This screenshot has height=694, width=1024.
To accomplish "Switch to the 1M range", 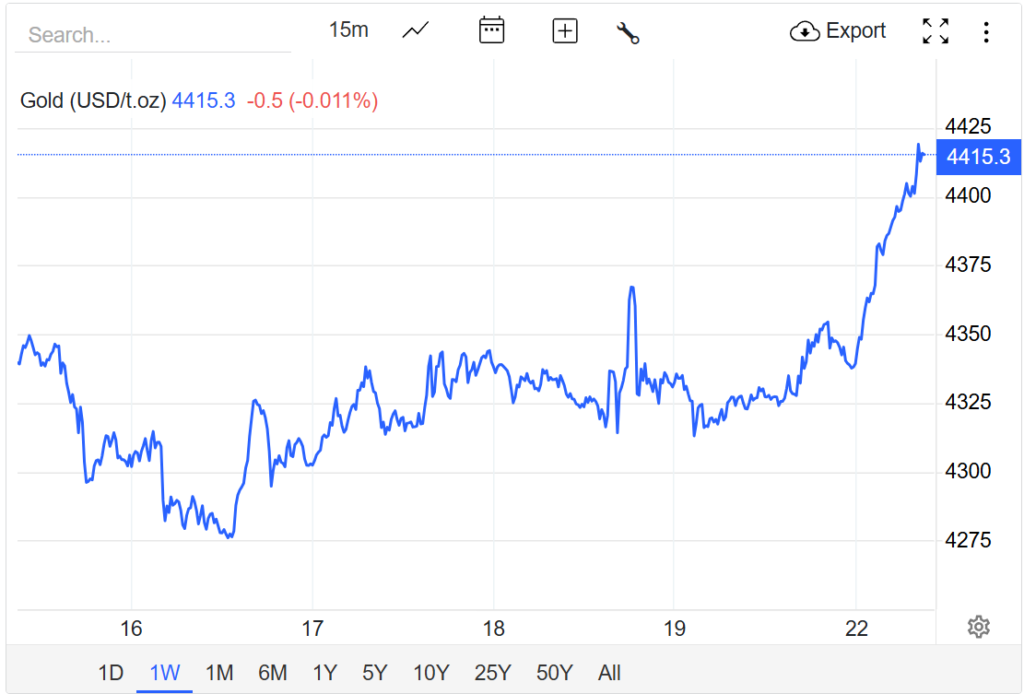I will [219, 672].
